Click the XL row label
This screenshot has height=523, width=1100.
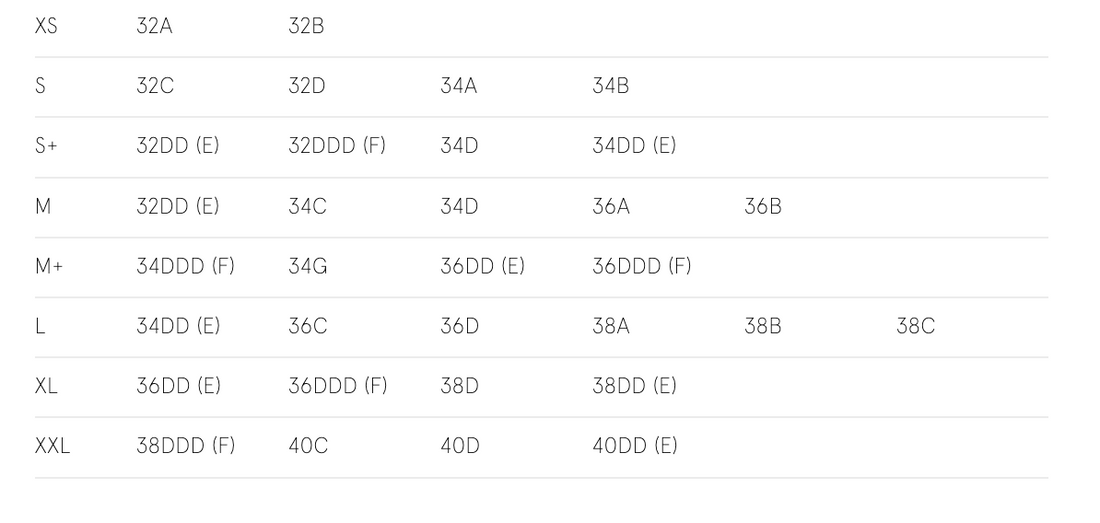click(46, 386)
